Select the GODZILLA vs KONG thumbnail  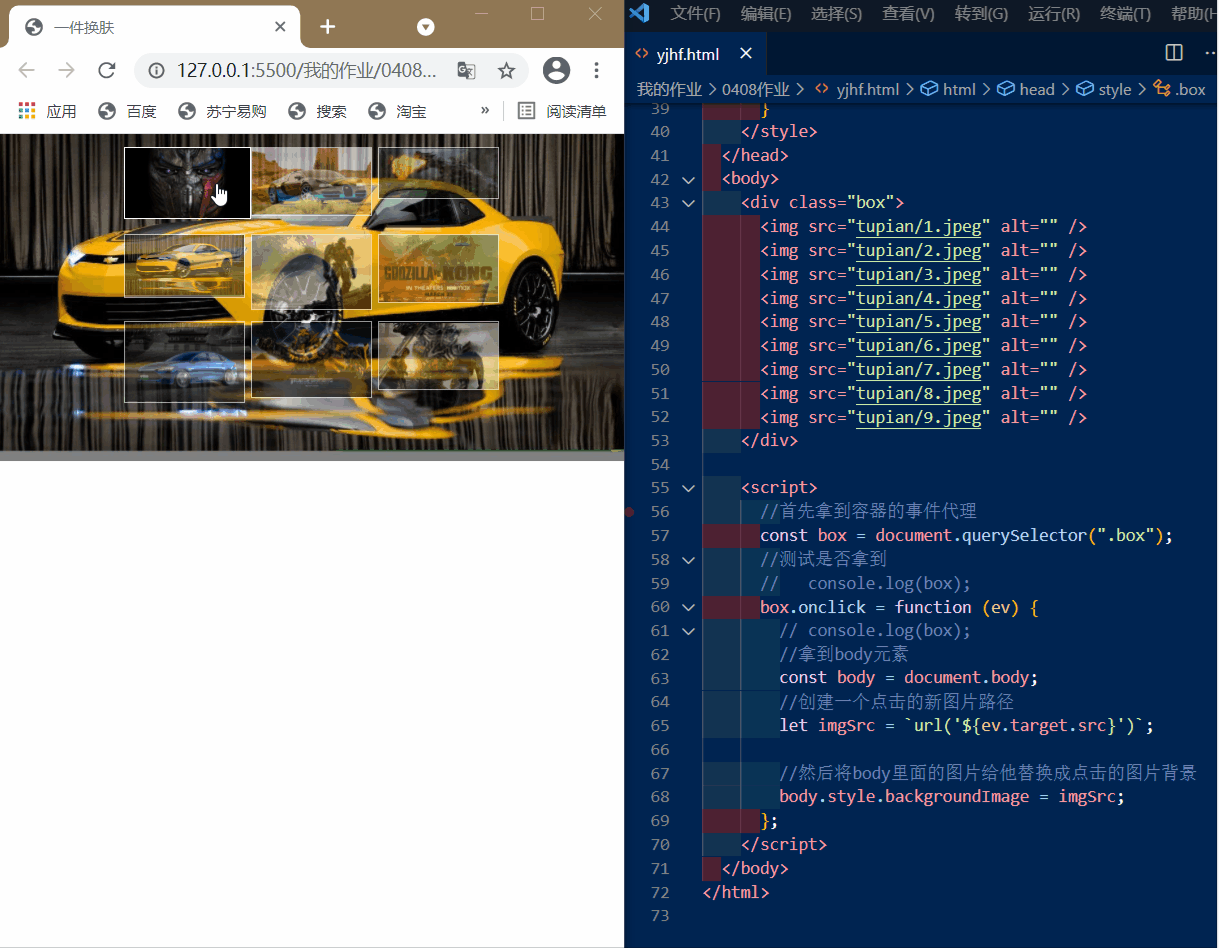tap(438, 268)
